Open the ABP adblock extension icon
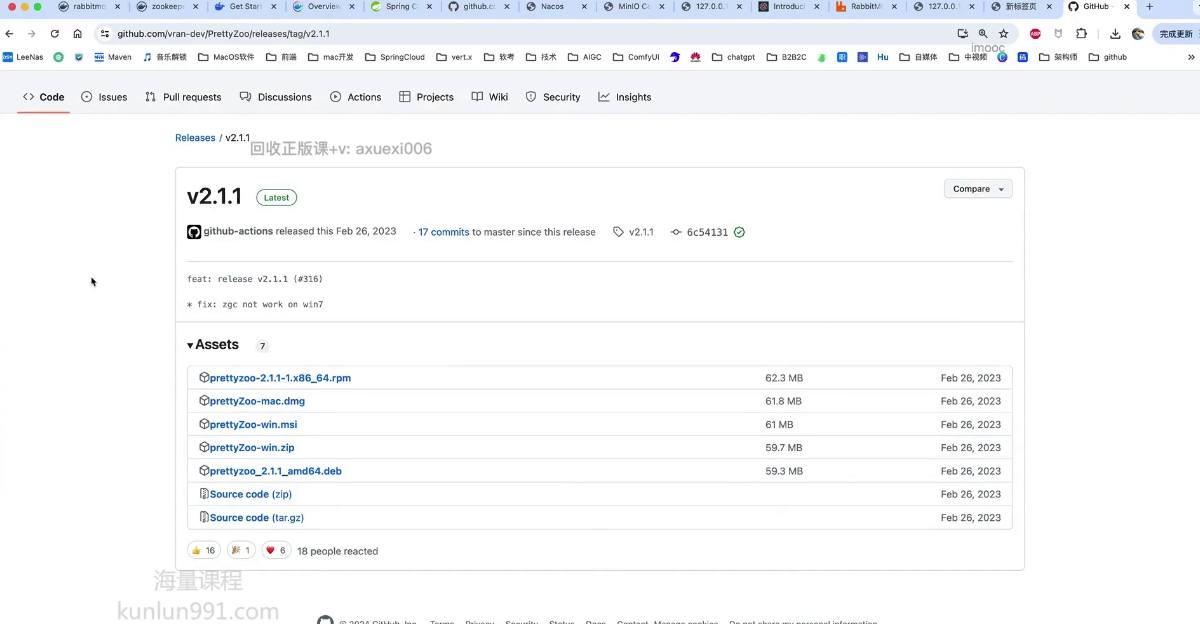Viewport: 1200px width, 624px height. (1035, 33)
